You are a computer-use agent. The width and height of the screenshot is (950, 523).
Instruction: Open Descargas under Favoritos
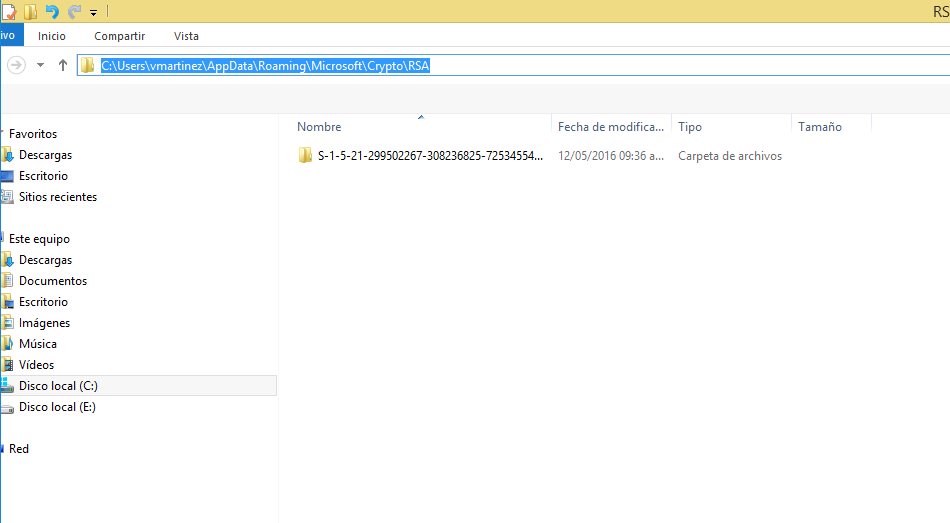coord(45,155)
